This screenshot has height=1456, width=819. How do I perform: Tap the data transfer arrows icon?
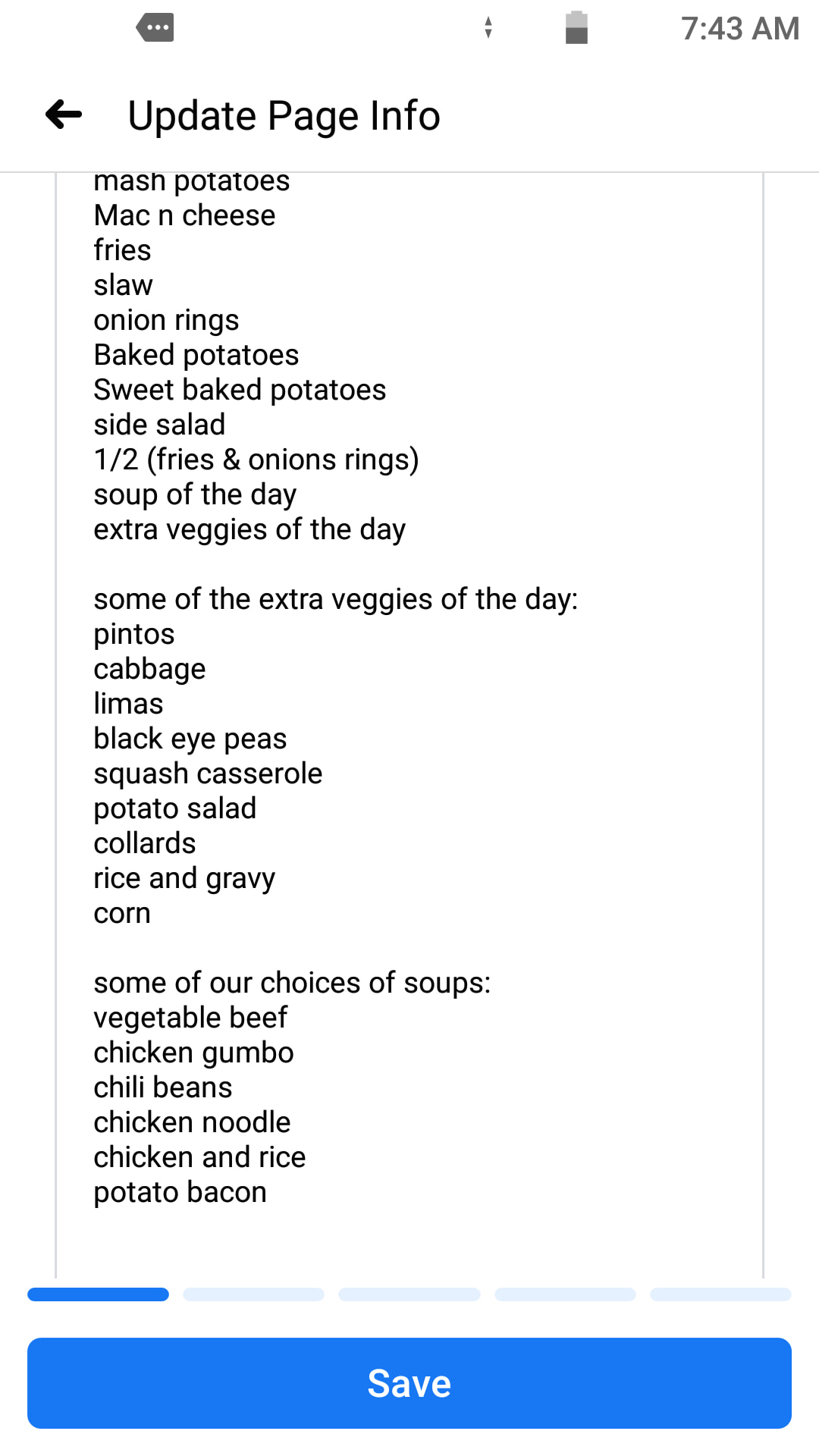[x=488, y=28]
